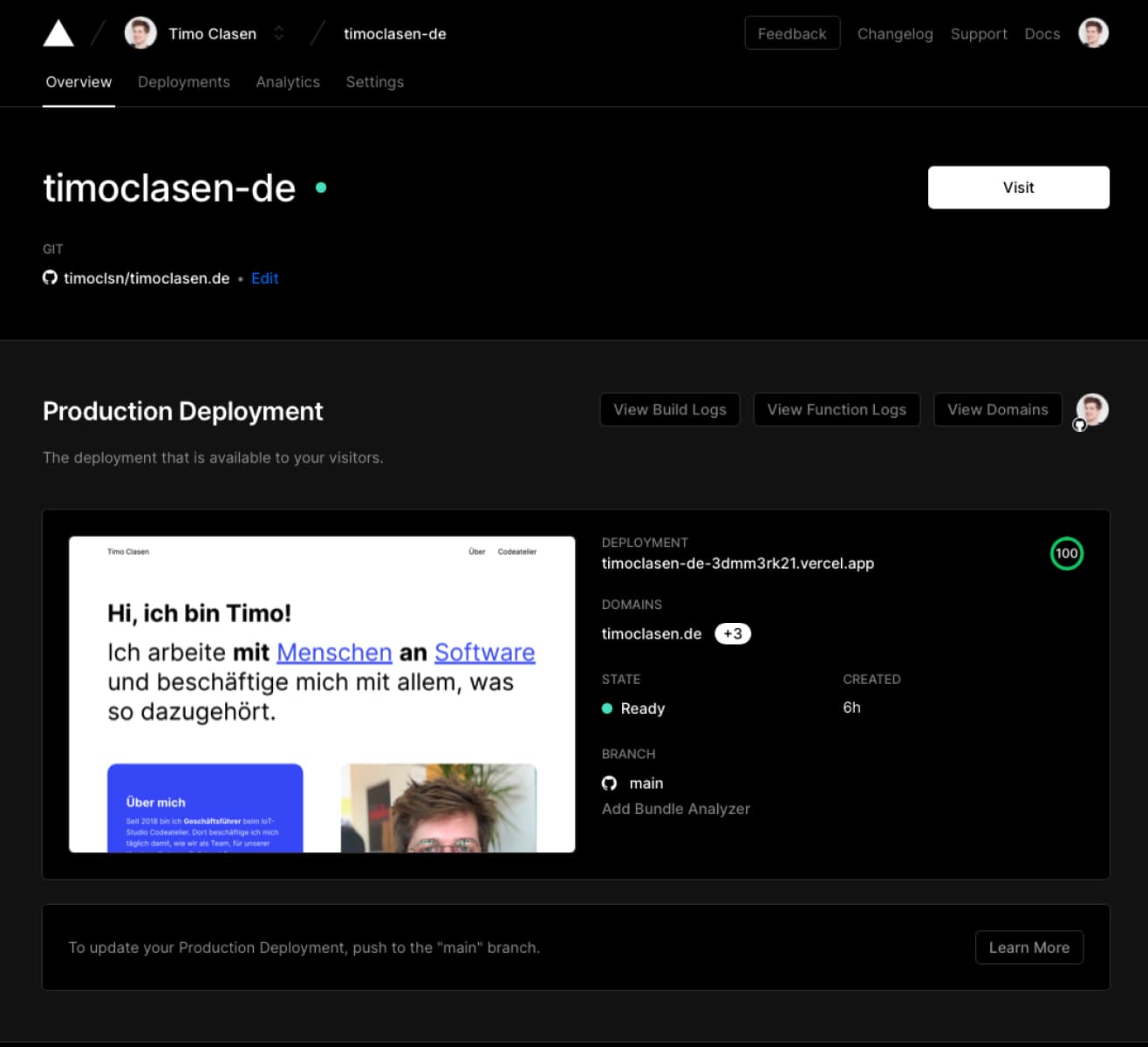This screenshot has width=1148, height=1047.
Task: Open the website preview thumbnail
Action: (322, 695)
